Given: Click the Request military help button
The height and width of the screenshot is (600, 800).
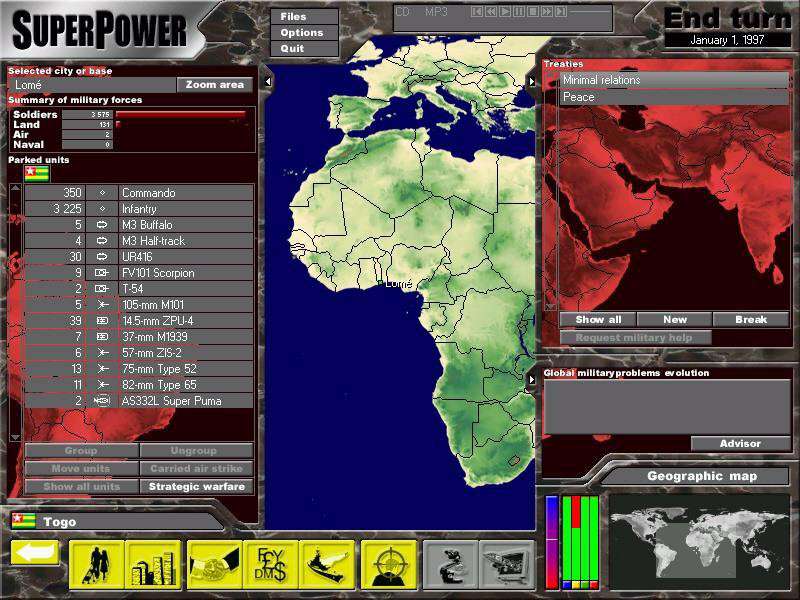Looking at the screenshot, I should point(636,338).
